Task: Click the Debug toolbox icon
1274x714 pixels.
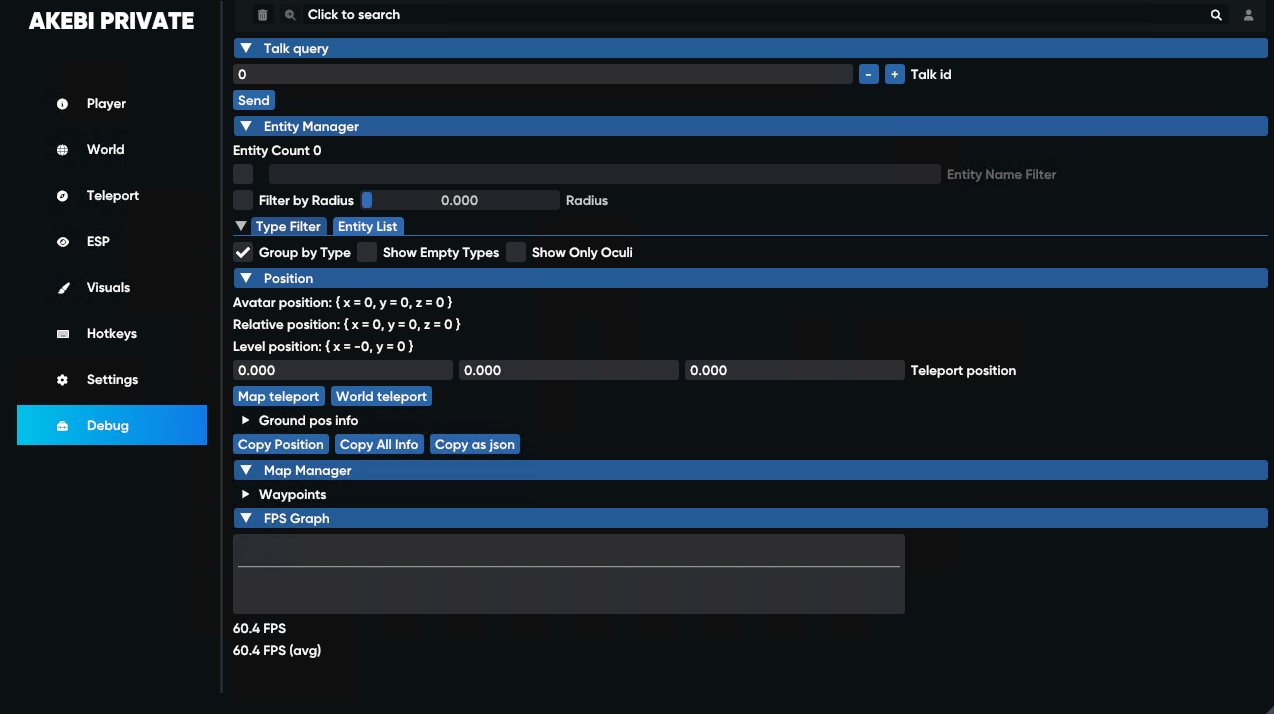Action: pos(62,426)
